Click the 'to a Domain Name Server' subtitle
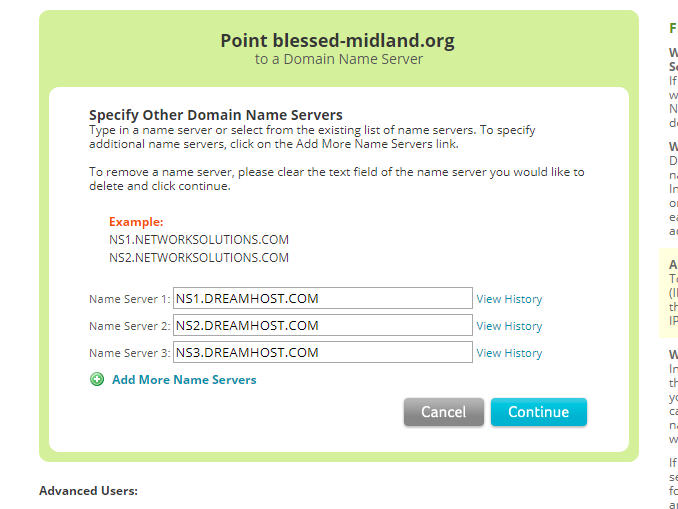The width and height of the screenshot is (678, 509). tap(338, 59)
